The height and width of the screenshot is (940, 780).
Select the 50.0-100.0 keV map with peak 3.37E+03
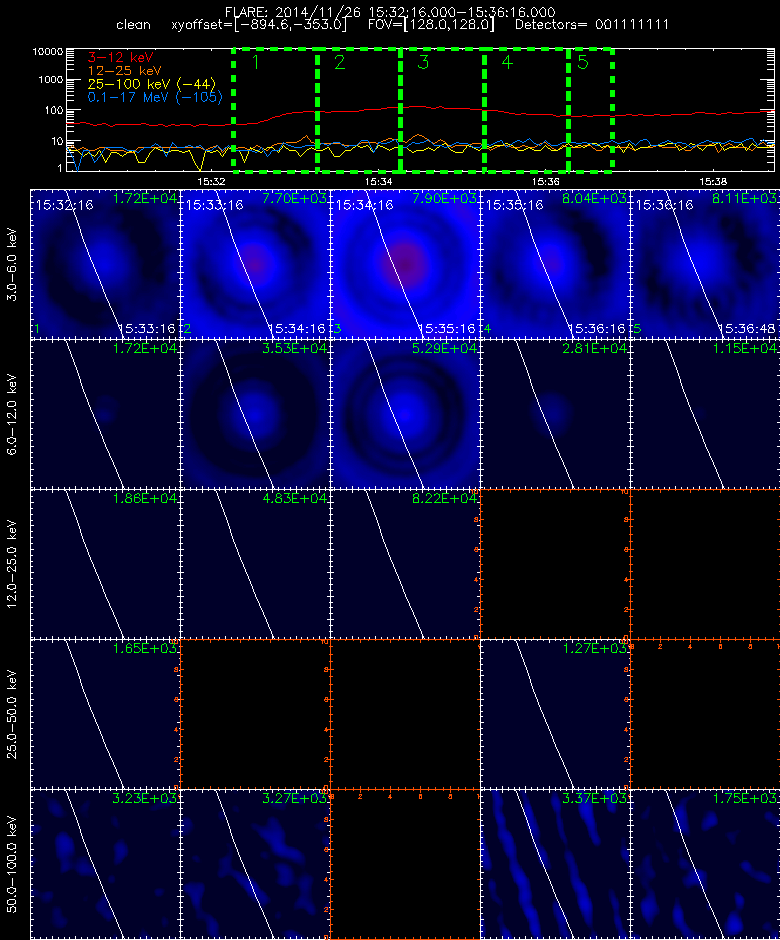coord(555,864)
